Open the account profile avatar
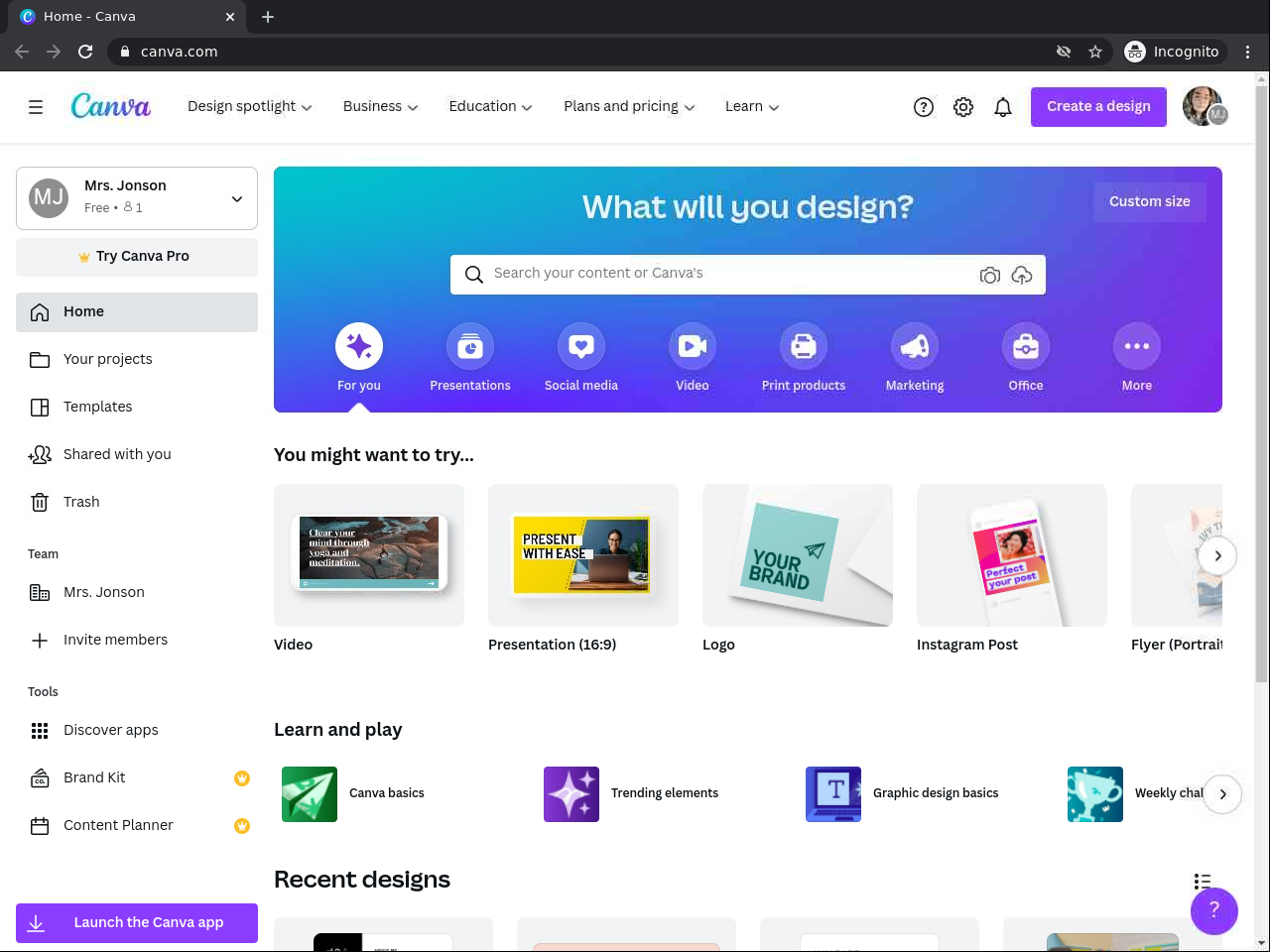1270x952 pixels. (x=1205, y=107)
